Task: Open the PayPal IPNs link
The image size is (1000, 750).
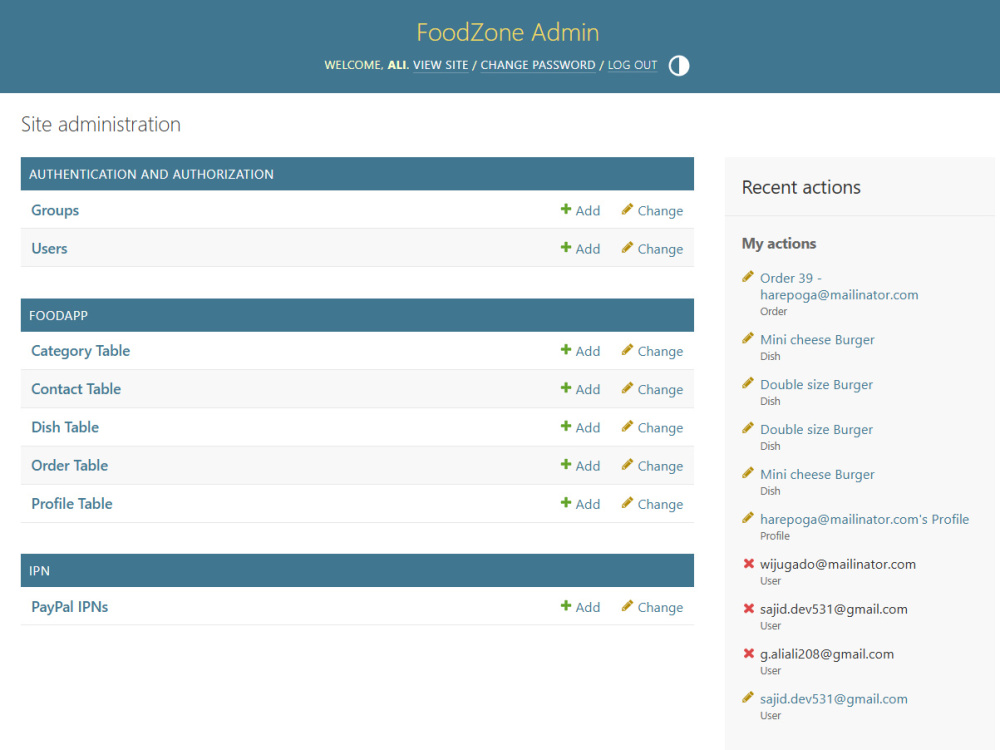Action: click(x=70, y=607)
